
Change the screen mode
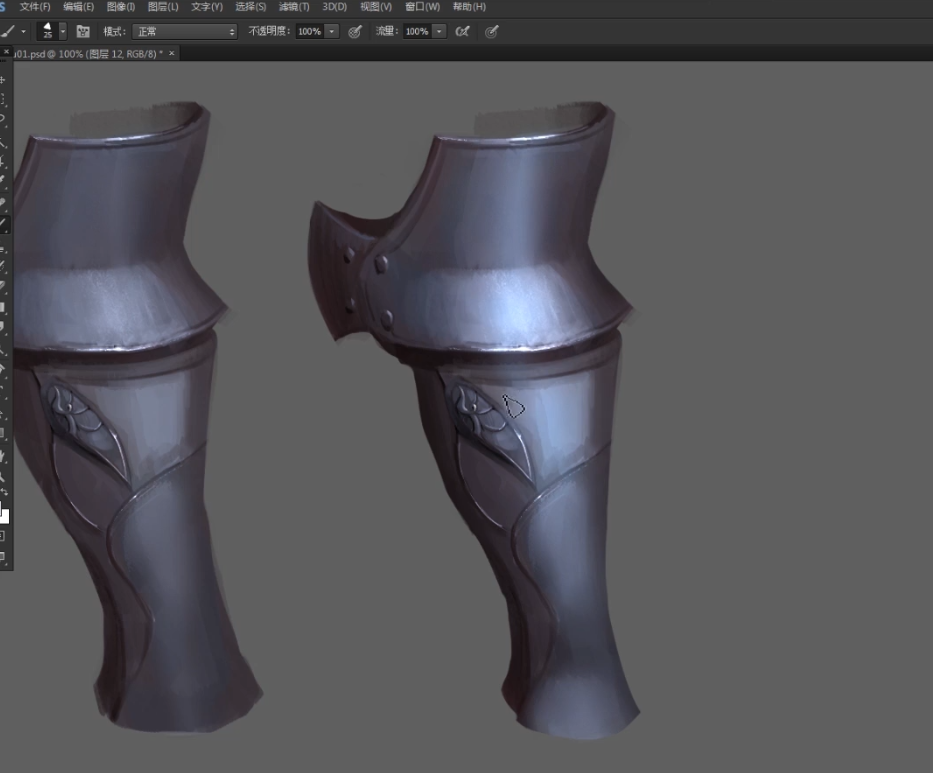[x=3, y=557]
